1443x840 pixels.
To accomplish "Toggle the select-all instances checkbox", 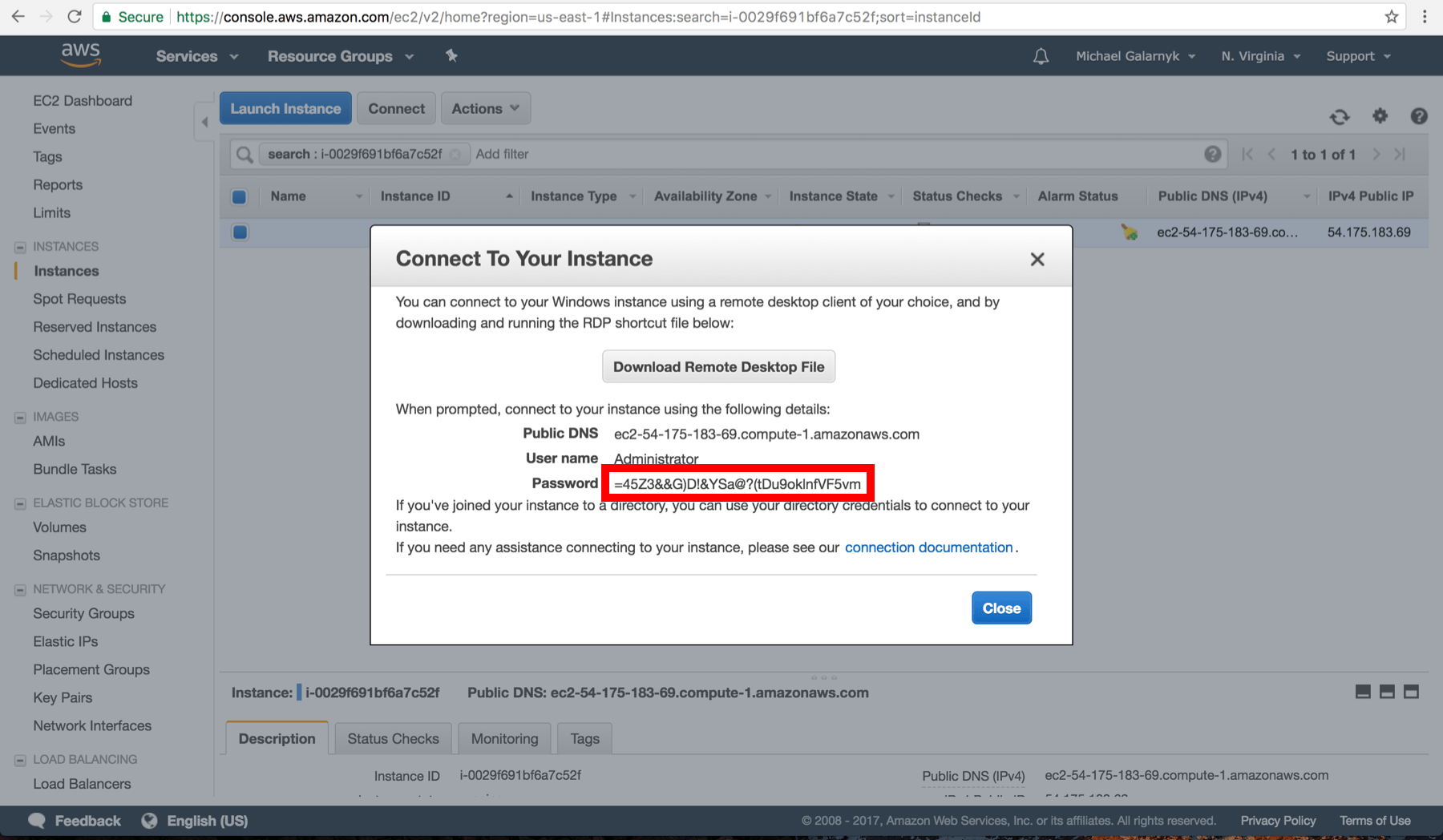I will point(239,196).
